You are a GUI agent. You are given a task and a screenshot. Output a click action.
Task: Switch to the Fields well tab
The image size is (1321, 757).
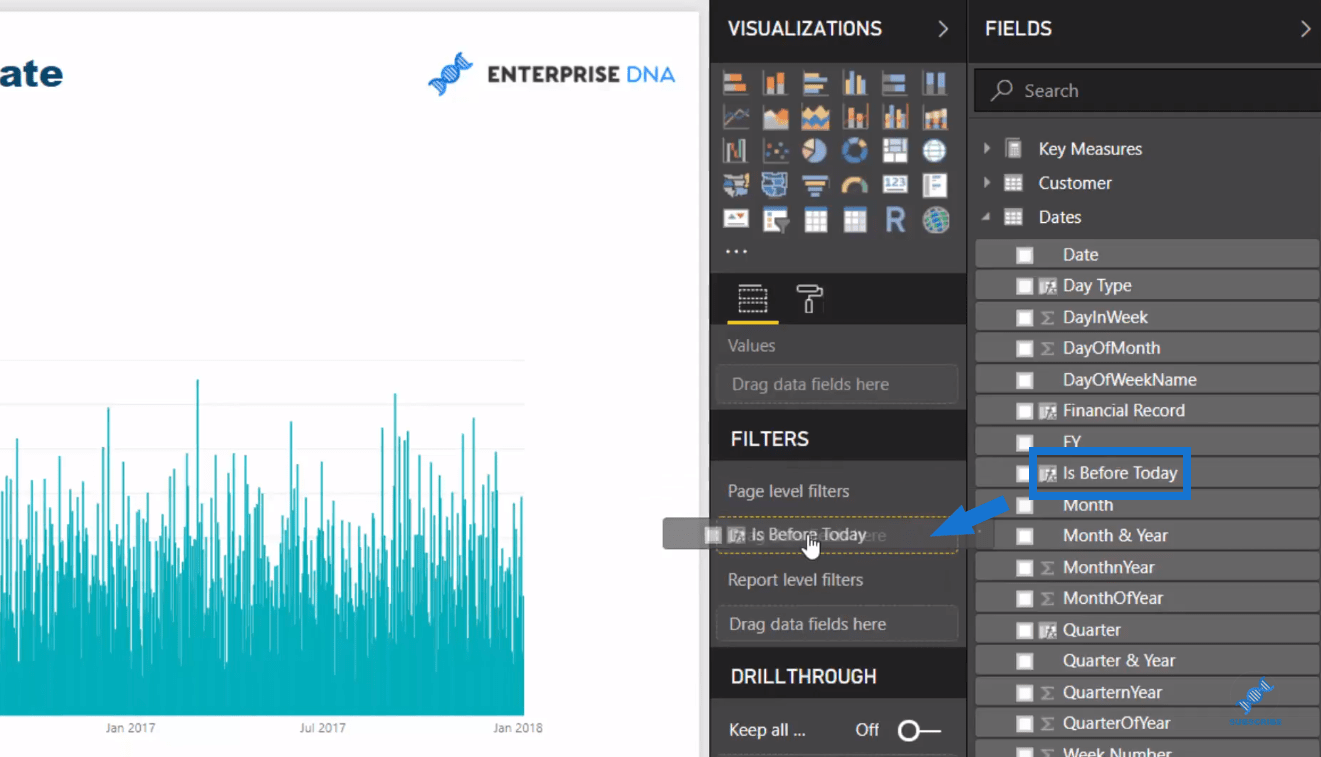click(752, 298)
